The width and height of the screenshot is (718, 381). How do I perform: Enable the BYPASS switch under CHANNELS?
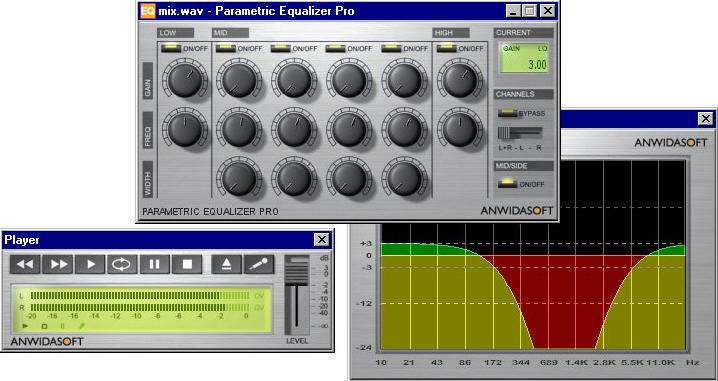pyautogui.click(x=508, y=113)
